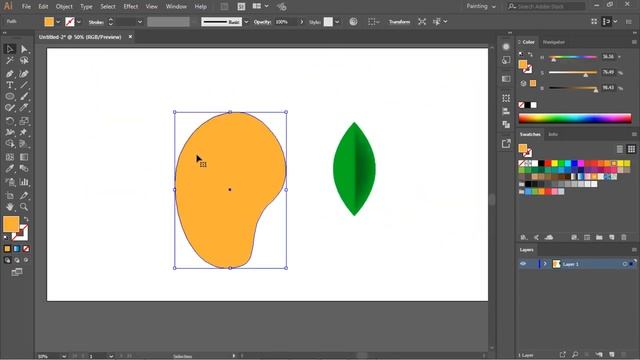Switch to the Navigator panel tab

553,42
